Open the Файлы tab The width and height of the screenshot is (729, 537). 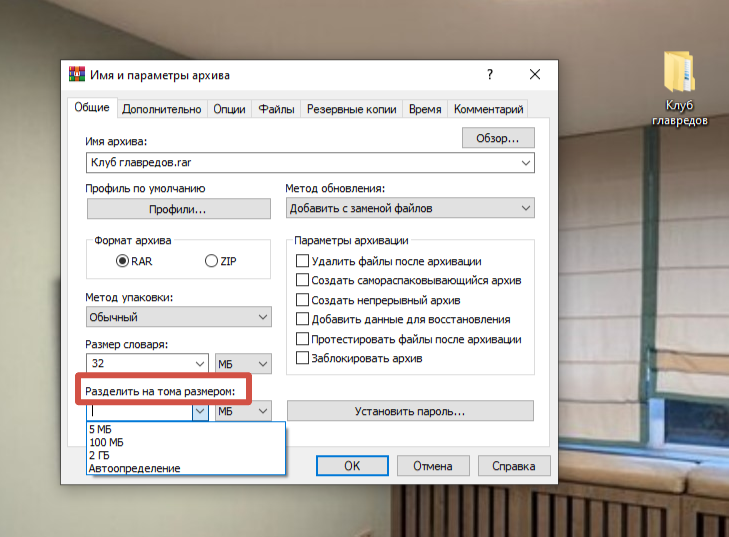pyautogui.click(x=276, y=109)
